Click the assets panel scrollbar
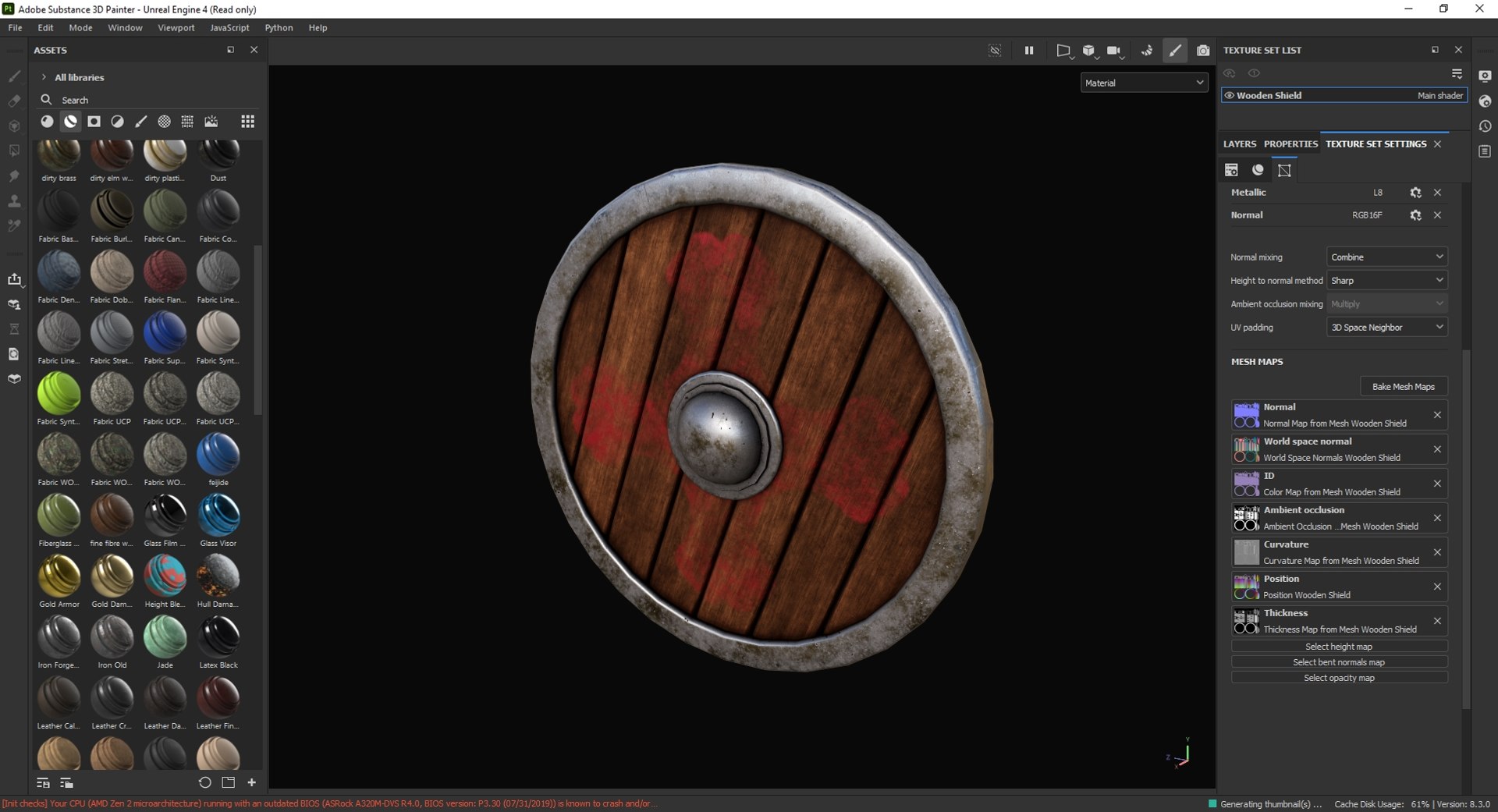The height and width of the screenshot is (812, 1498). [258, 329]
